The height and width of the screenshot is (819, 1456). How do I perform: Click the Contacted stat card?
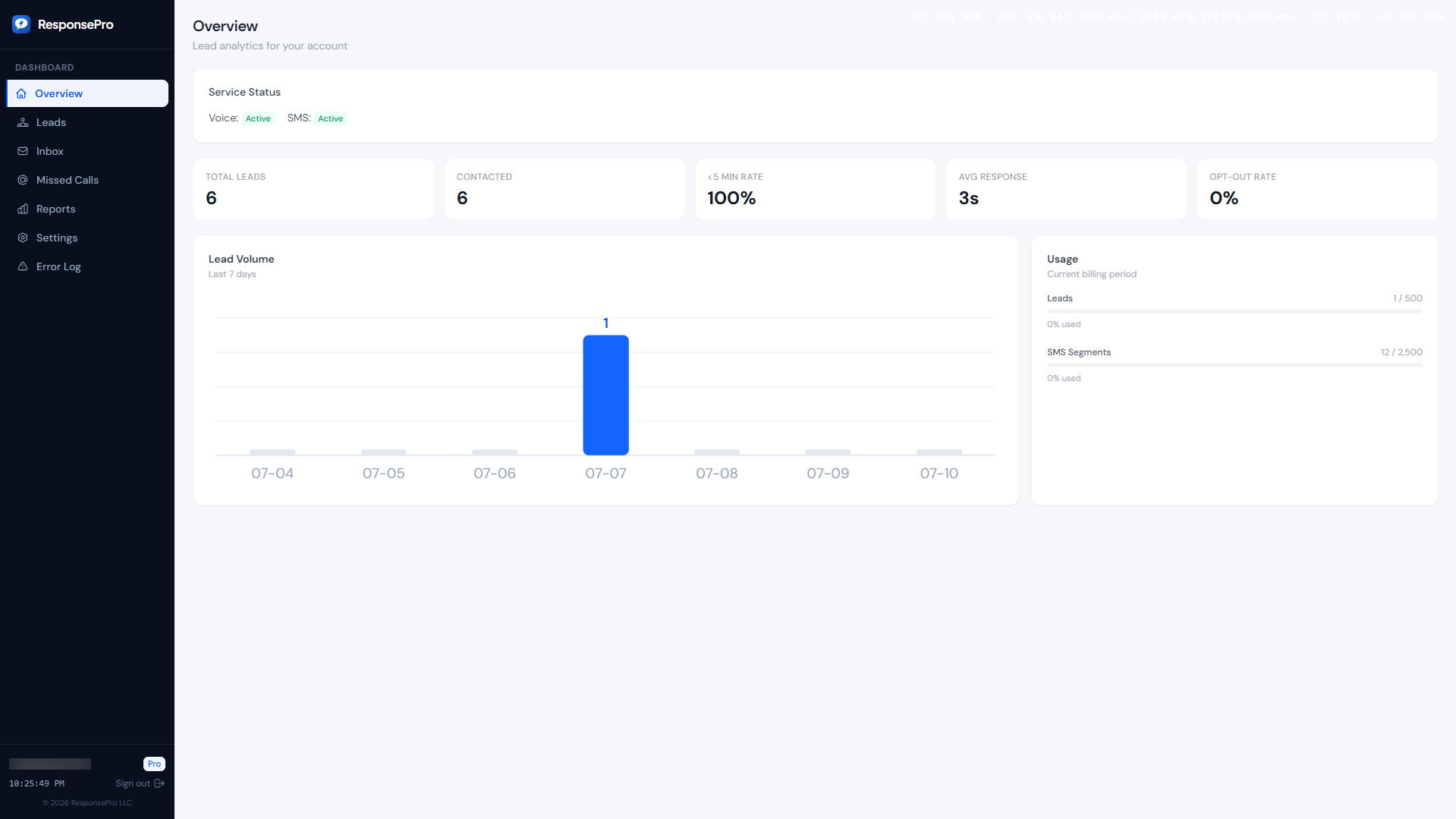(x=564, y=189)
